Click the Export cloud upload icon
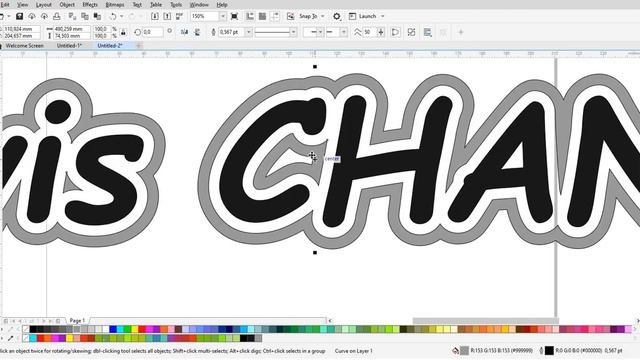640x360 pixels. point(44,16)
